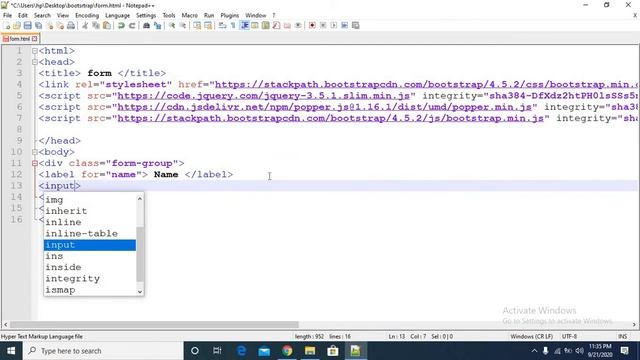Toggle the highlighted Indent Guide icon
This screenshot has width=640, height=360.
[244, 25]
